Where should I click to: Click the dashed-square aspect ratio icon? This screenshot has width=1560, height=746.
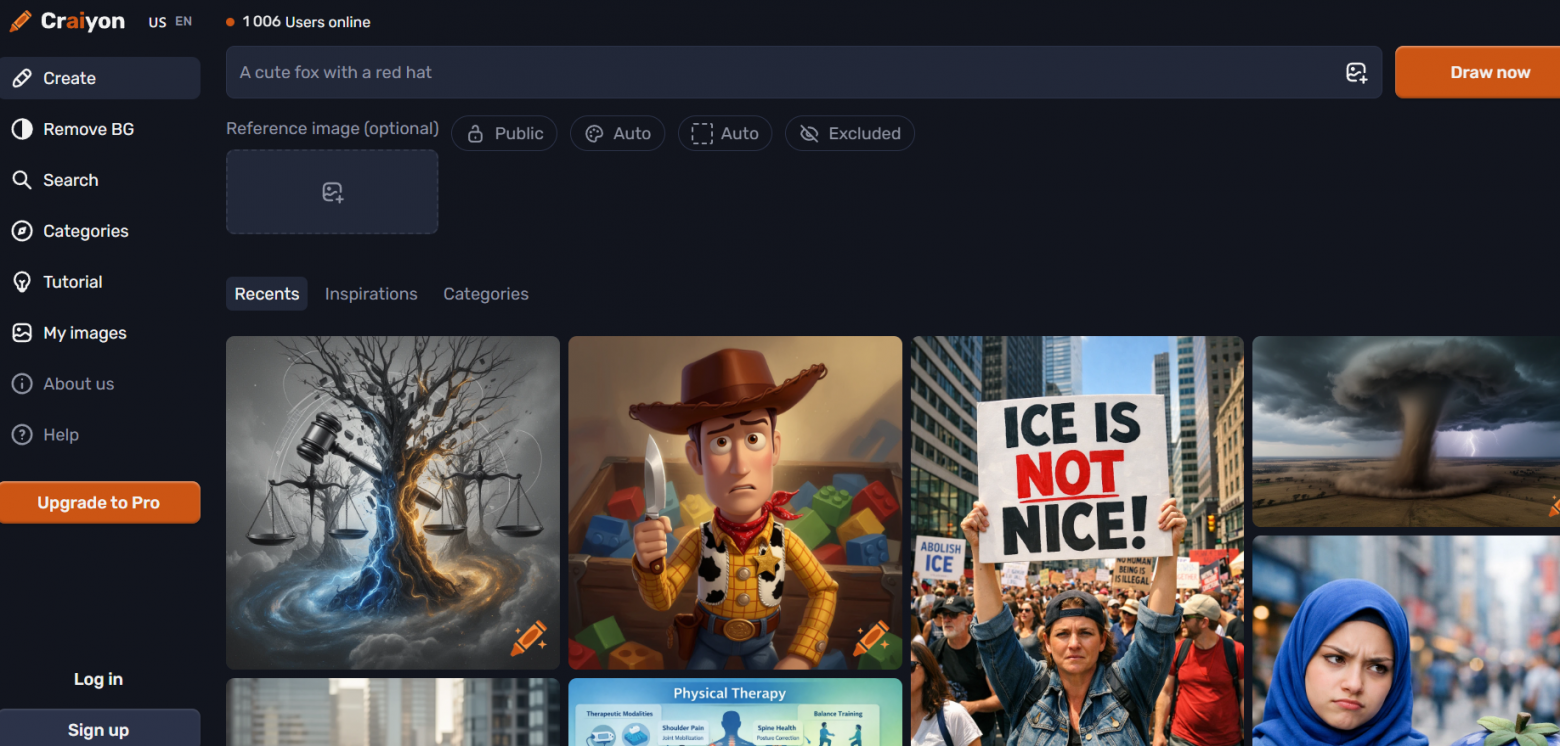tap(702, 134)
